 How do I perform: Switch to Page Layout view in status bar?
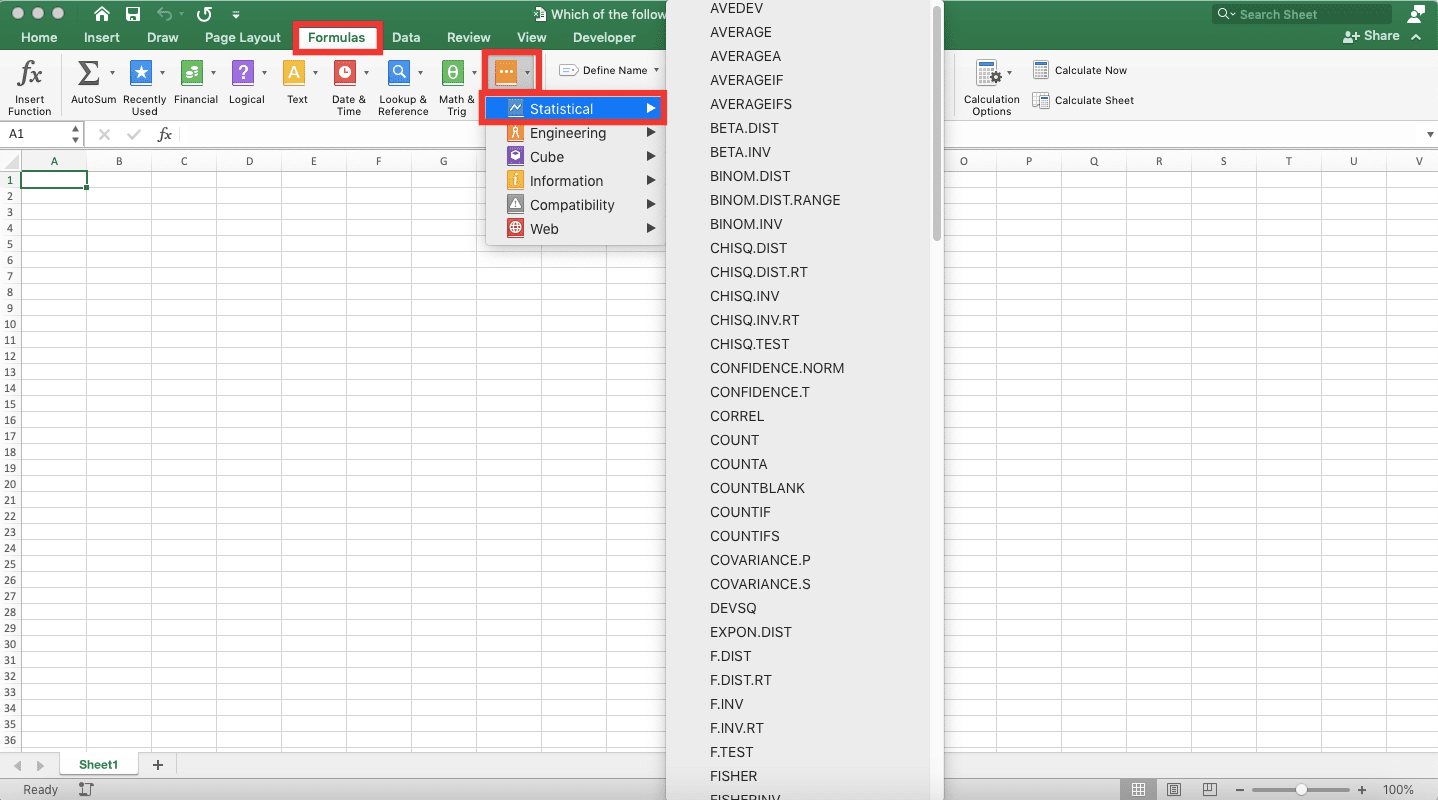pos(1174,790)
